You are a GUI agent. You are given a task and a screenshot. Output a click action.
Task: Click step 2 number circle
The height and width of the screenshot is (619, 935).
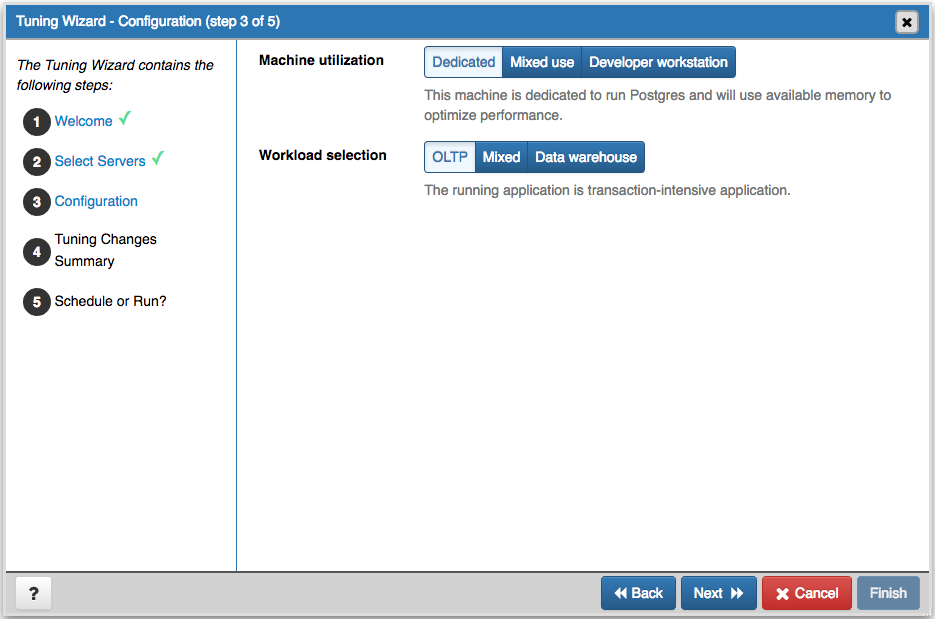pos(36,162)
